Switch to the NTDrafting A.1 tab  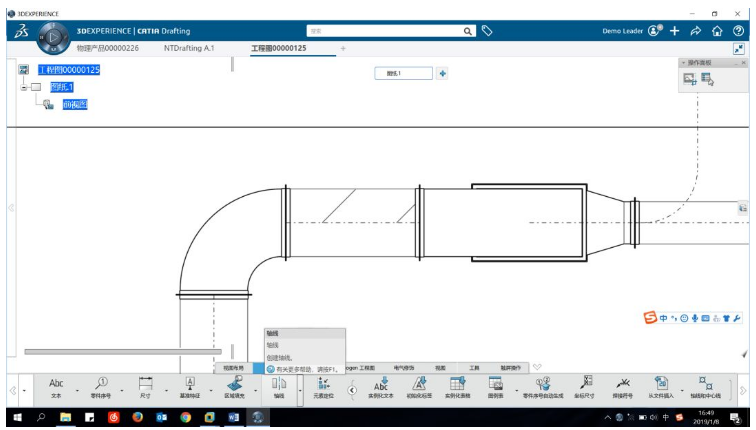click(189, 48)
